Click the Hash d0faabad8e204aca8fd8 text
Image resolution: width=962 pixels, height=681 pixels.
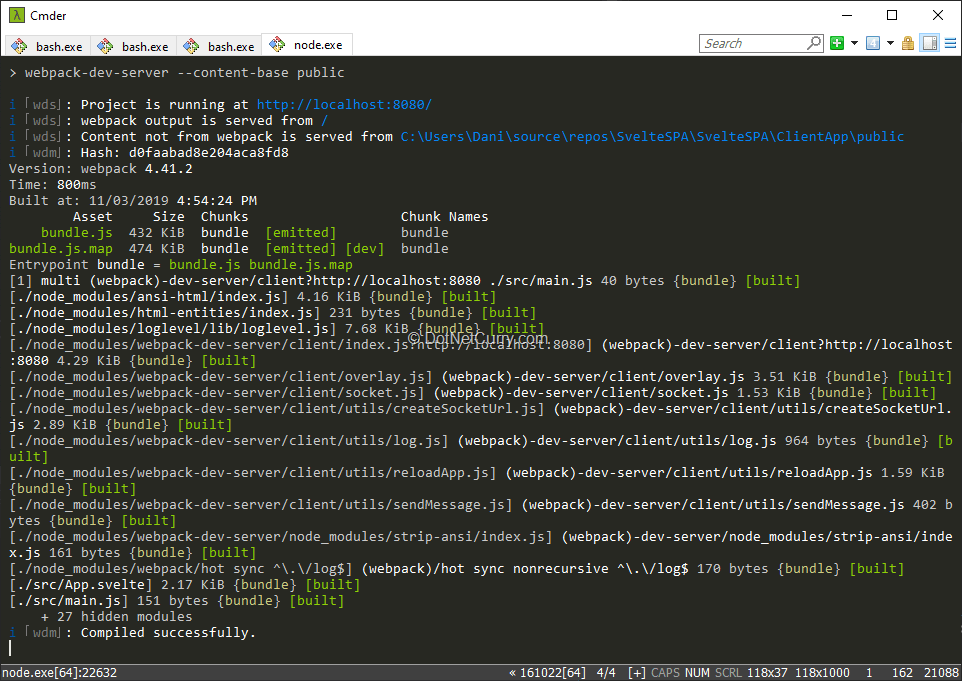pos(185,152)
